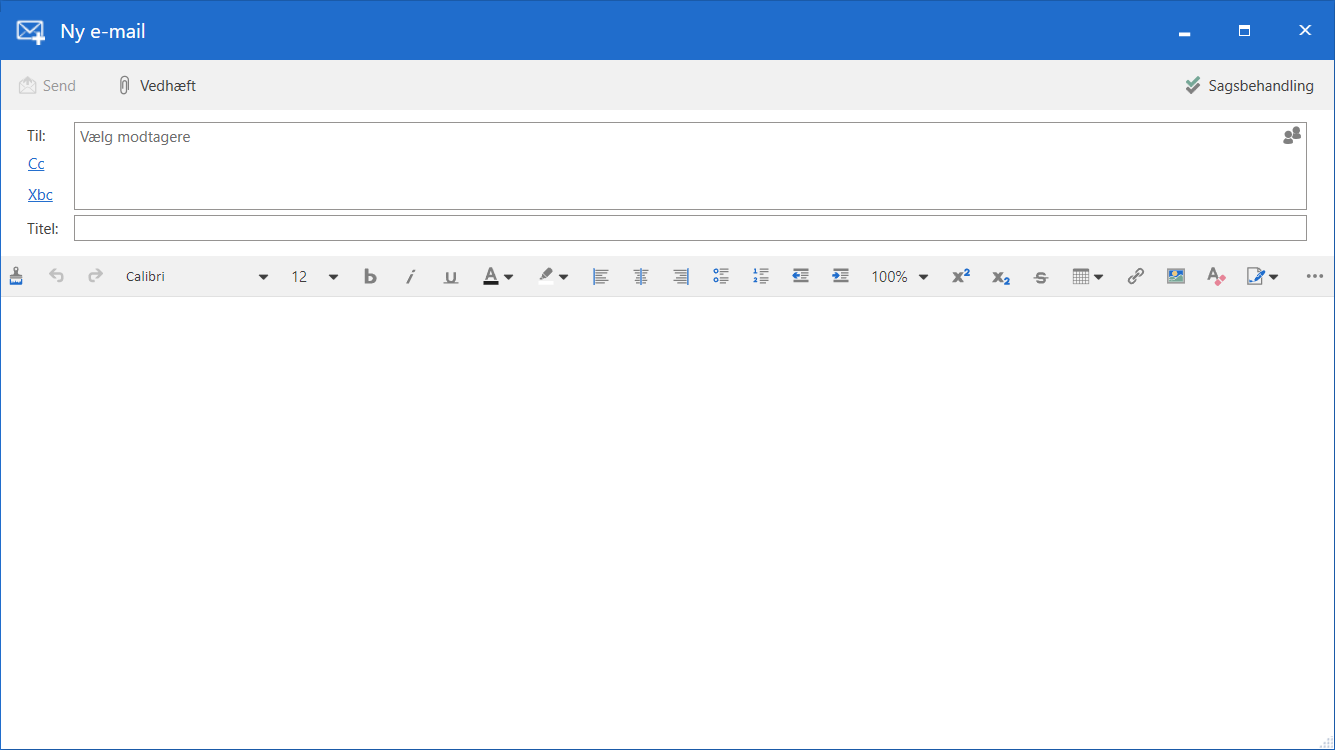The width and height of the screenshot is (1335, 750).
Task: Click the clear formatting icon
Action: click(x=1216, y=277)
